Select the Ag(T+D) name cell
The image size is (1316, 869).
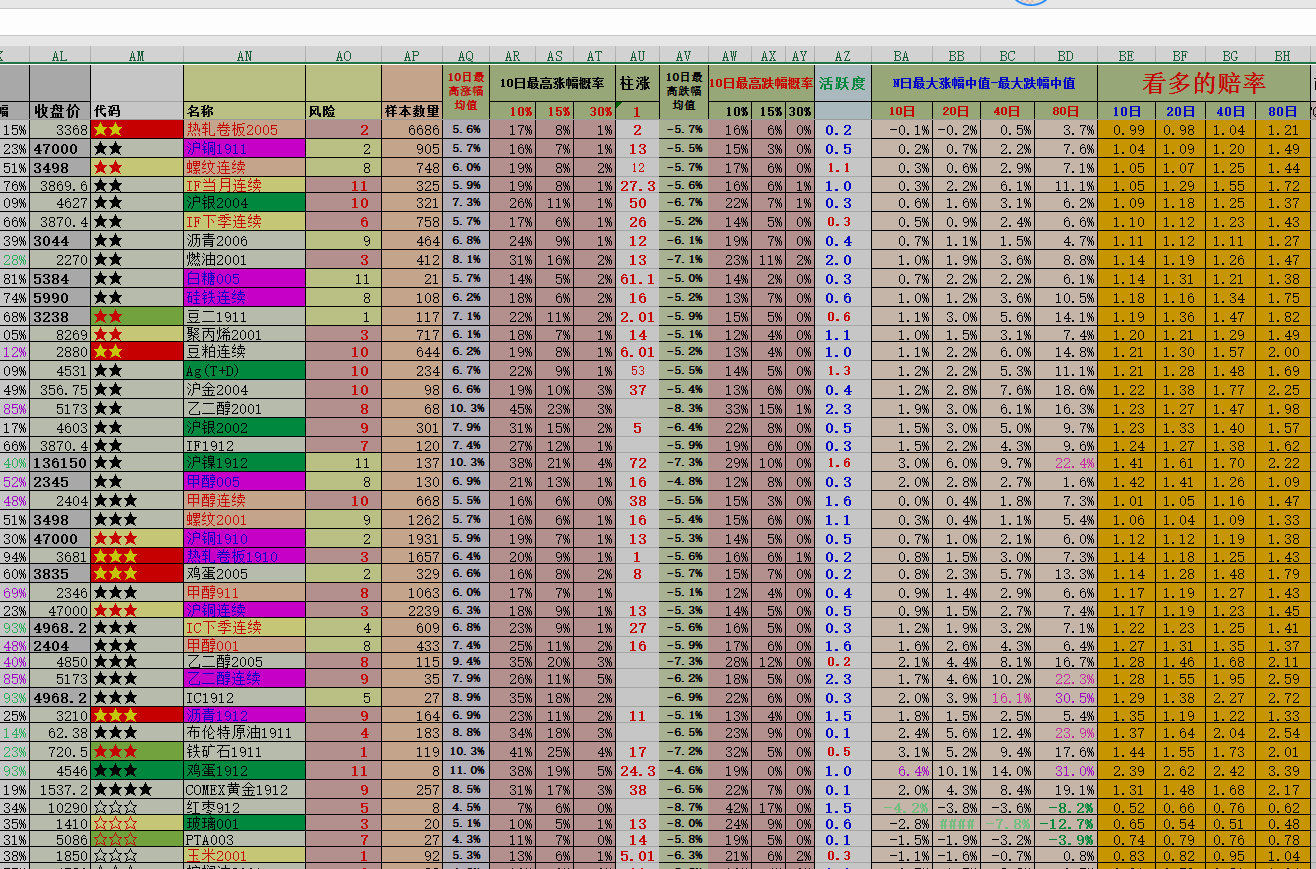point(244,371)
